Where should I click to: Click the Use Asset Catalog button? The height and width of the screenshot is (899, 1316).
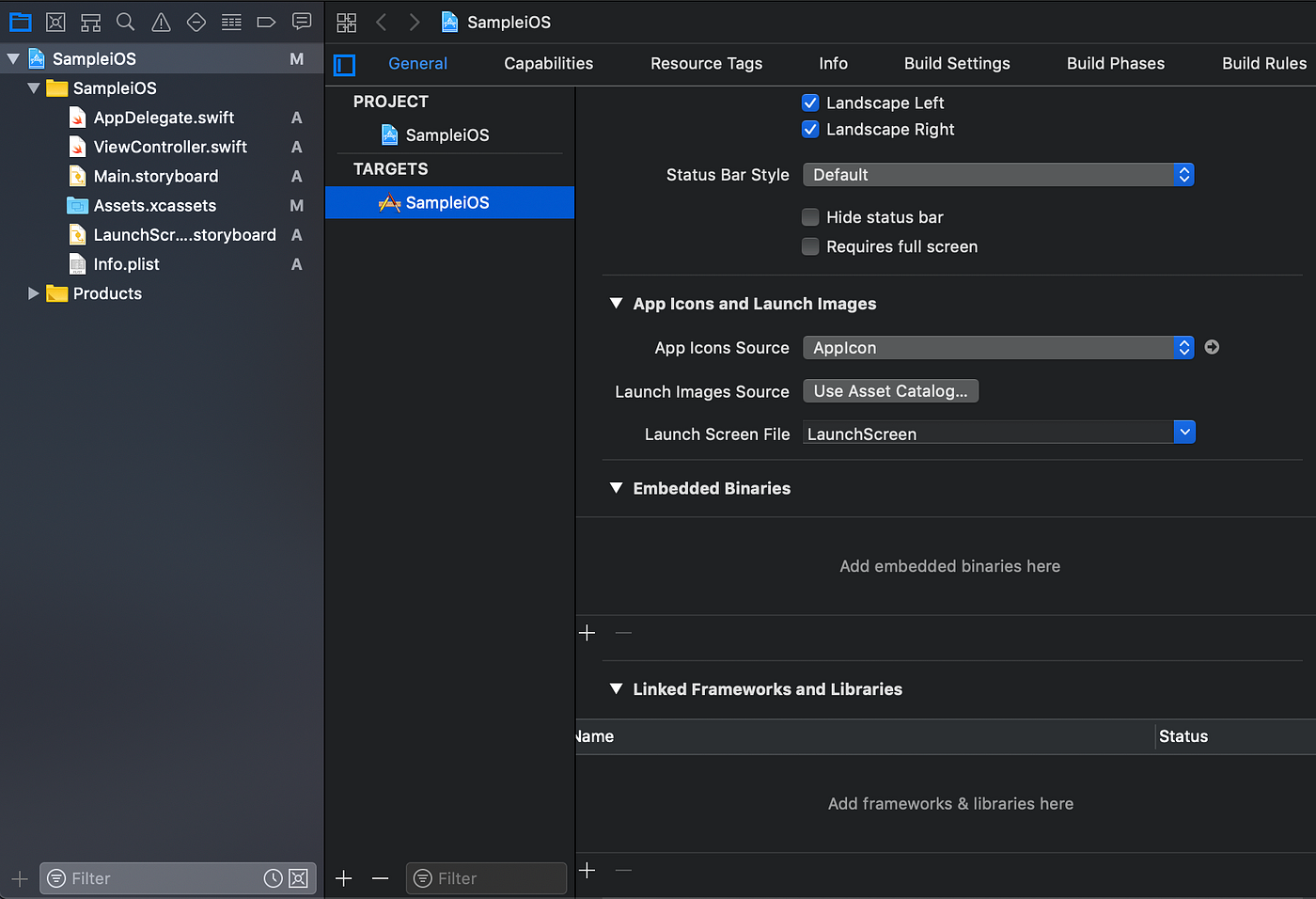coord(890,391)
